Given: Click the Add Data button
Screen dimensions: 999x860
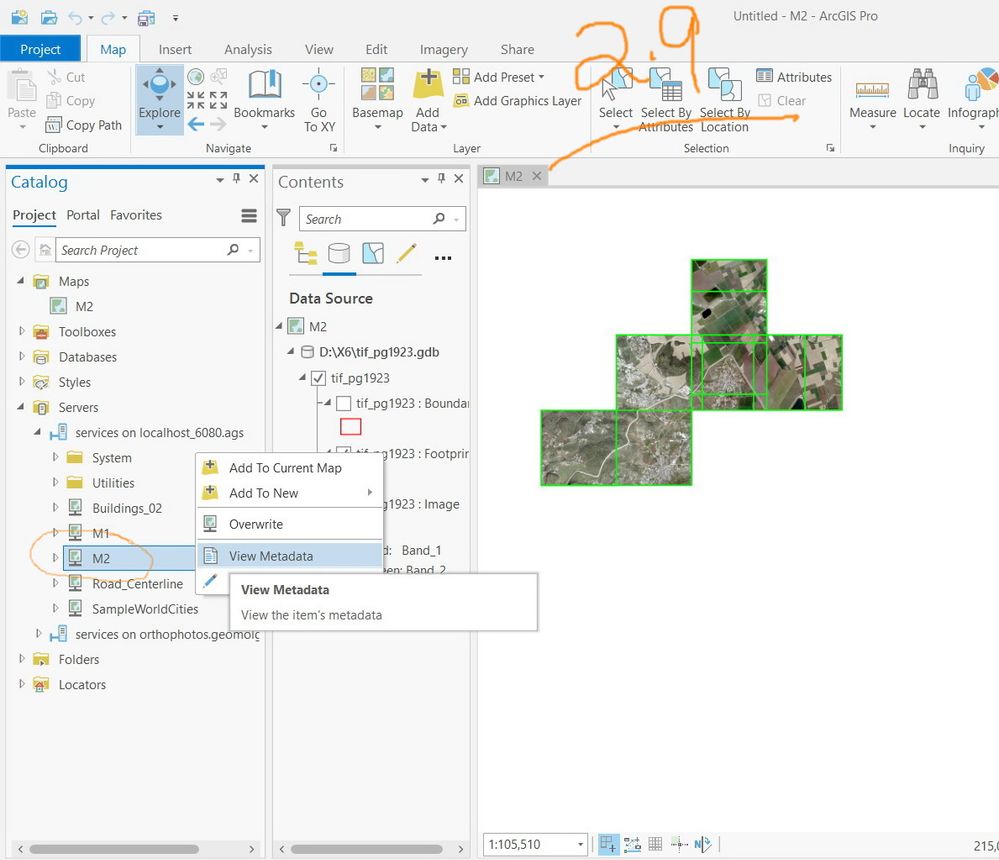Looking at the screenshot, I should click(x=428, y=101).
